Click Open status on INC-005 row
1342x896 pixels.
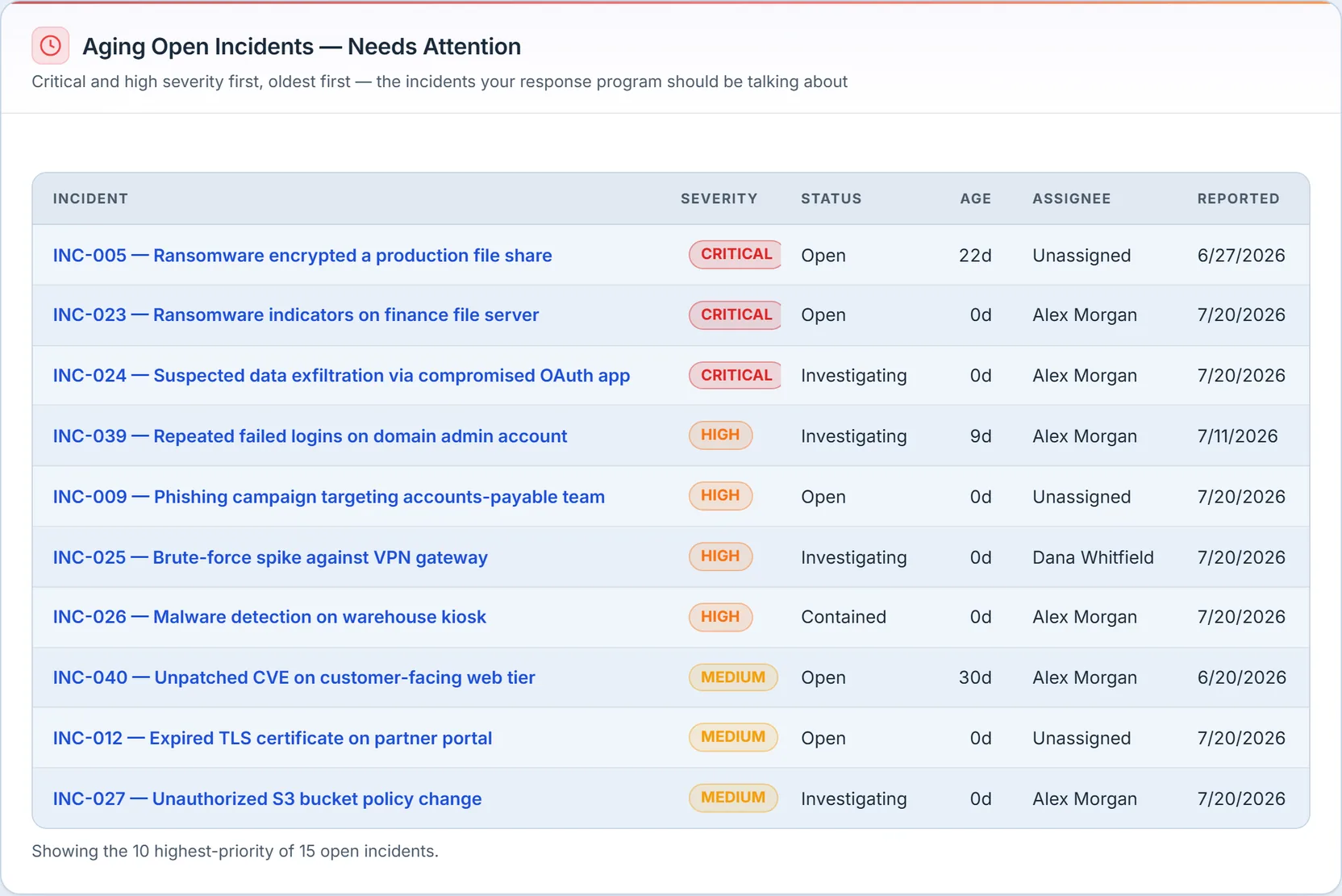click(x=823, y=256)
